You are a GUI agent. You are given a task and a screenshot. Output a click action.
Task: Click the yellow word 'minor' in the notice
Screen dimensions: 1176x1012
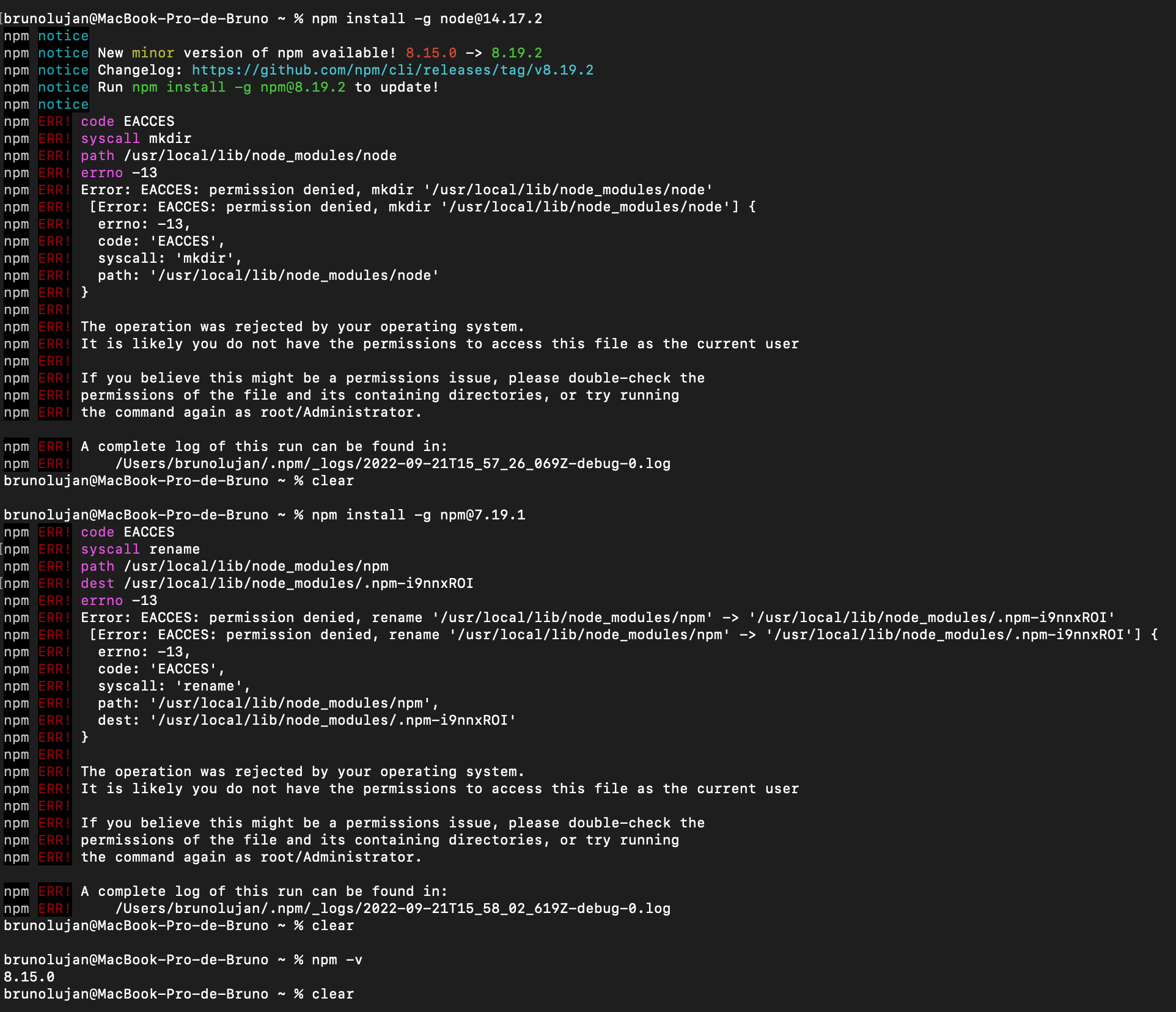click(x=153, y=53)
